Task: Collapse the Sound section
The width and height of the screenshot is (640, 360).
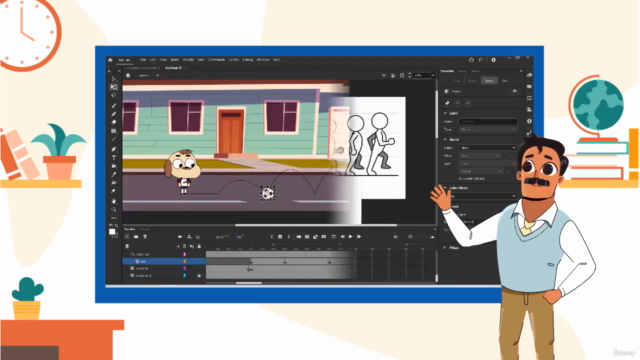Action: pyautogui.click(x=445, y=139)
